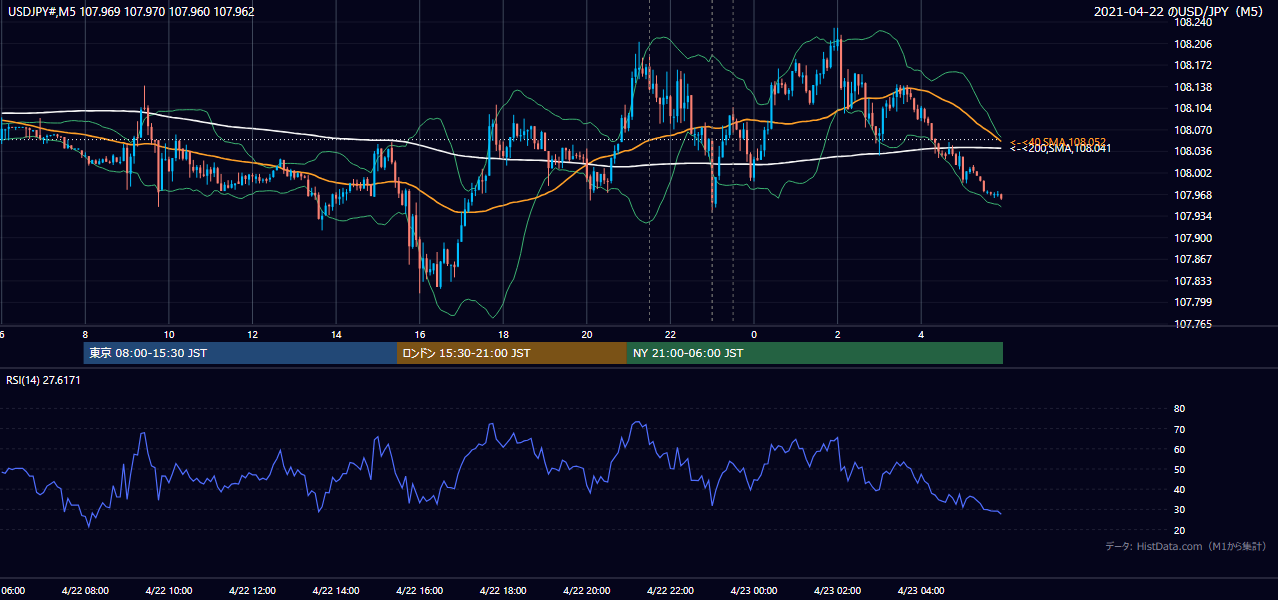Click bottom time label 4/22 14:00
This screenshot has width=1278, height=600.
[335, 591]
